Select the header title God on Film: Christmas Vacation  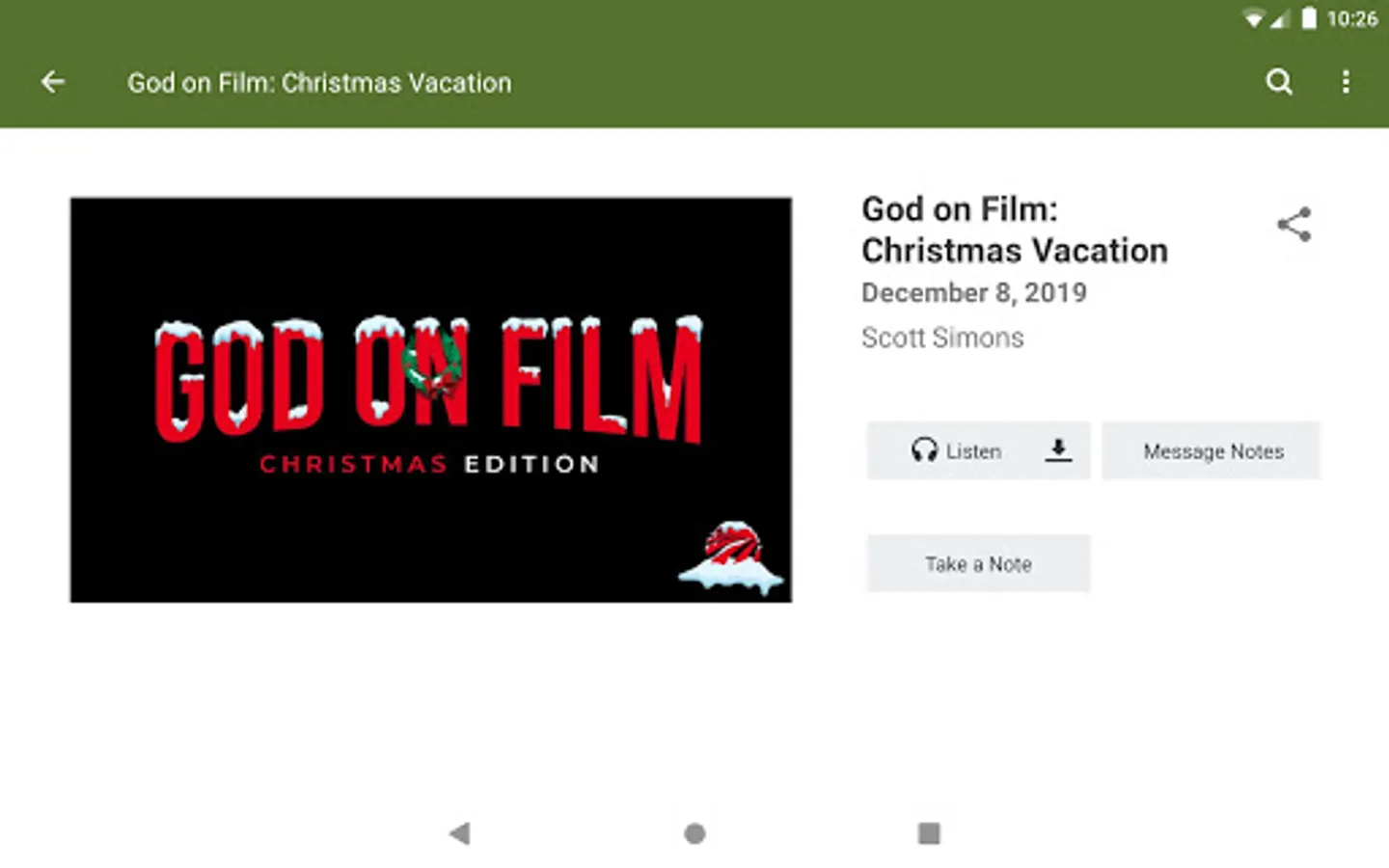pyautogui.click(x=319, y=83)
